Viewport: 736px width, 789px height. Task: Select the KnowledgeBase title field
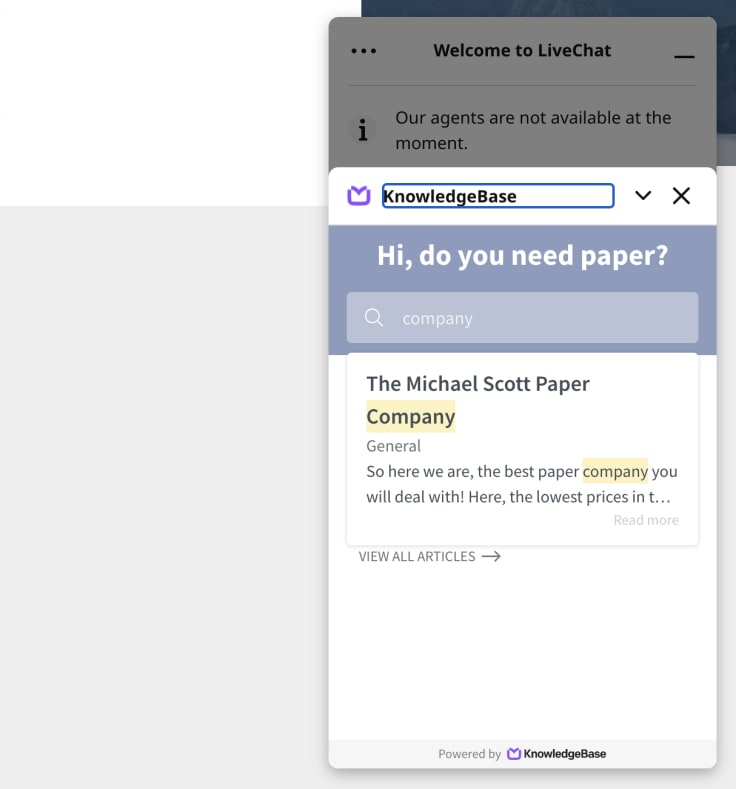tap(498, 196)
